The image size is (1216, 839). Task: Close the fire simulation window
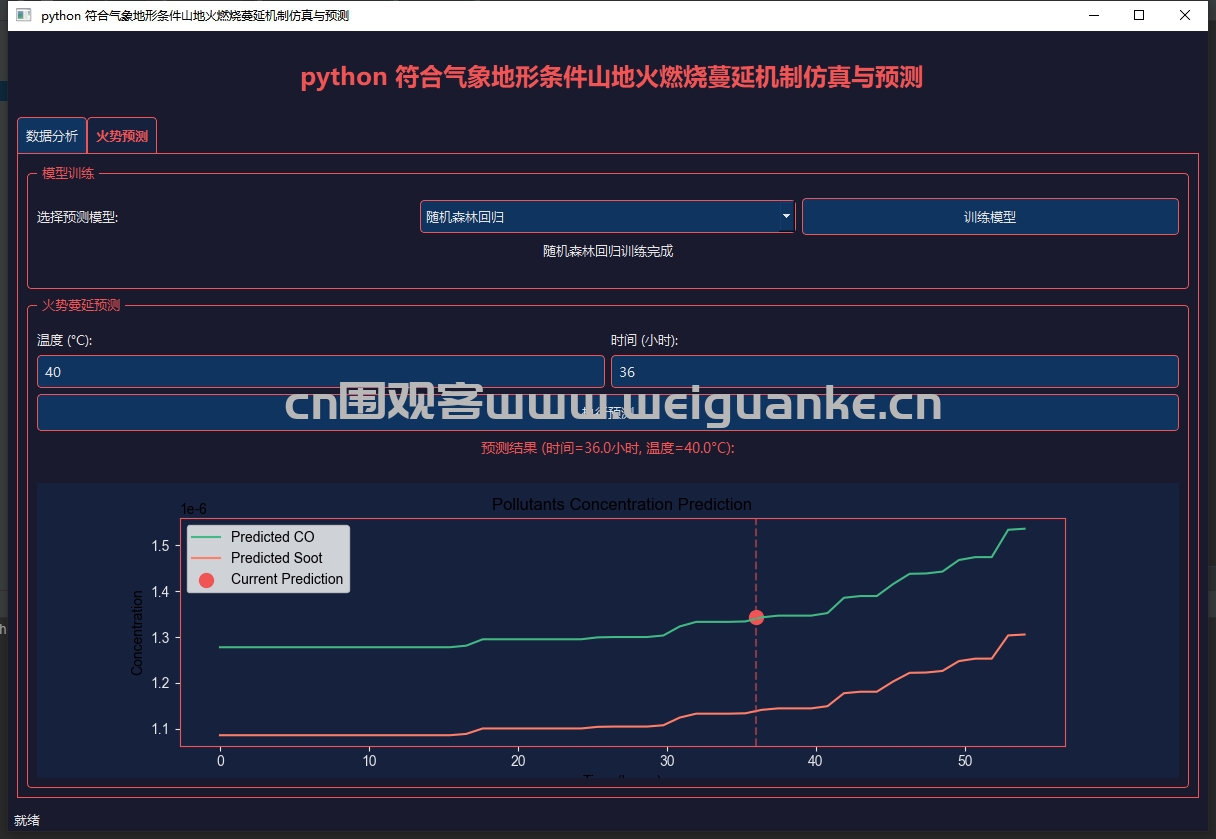[x=1185, y=16]
